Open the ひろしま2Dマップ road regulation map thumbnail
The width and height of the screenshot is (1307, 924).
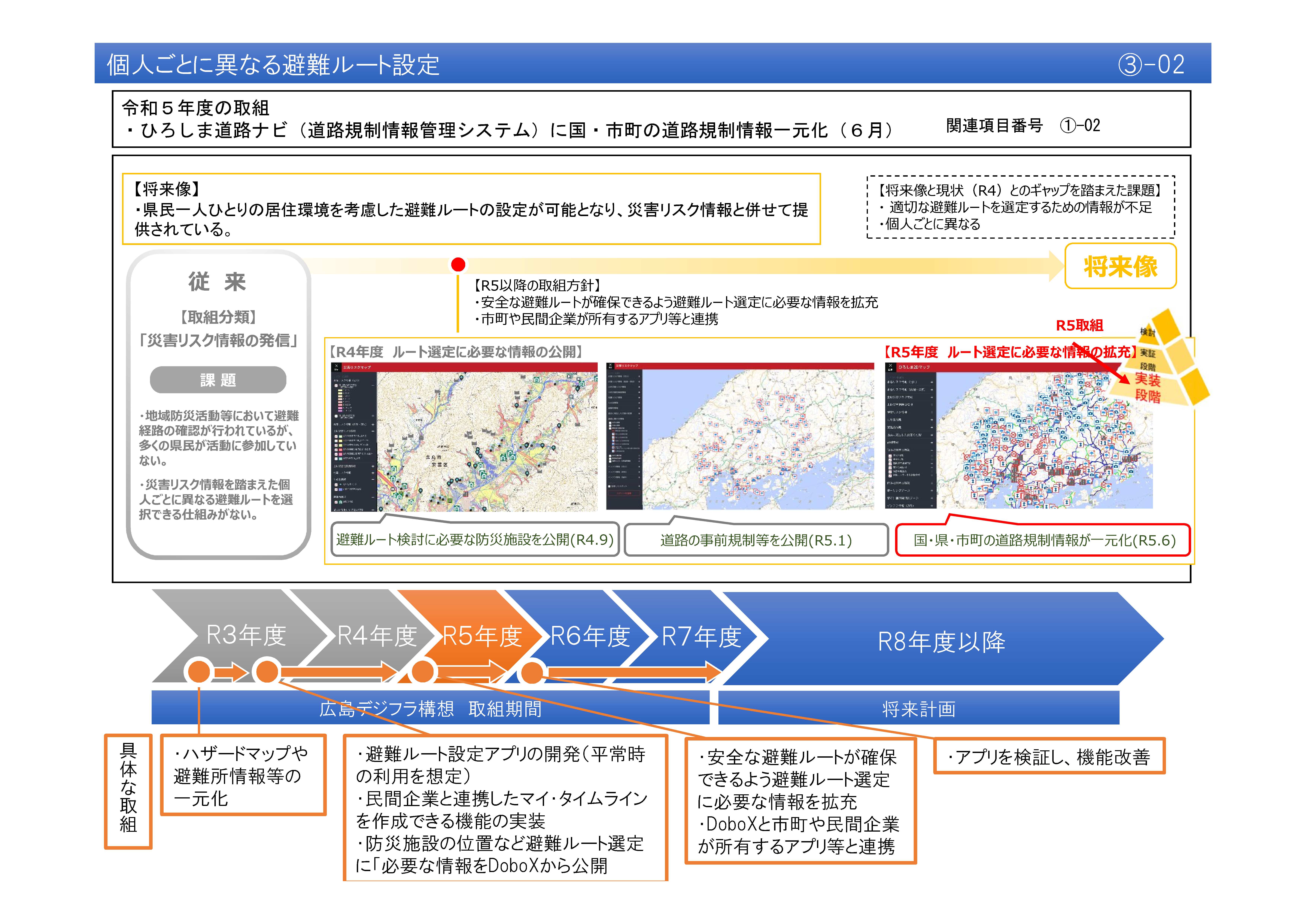(1019, 436)
